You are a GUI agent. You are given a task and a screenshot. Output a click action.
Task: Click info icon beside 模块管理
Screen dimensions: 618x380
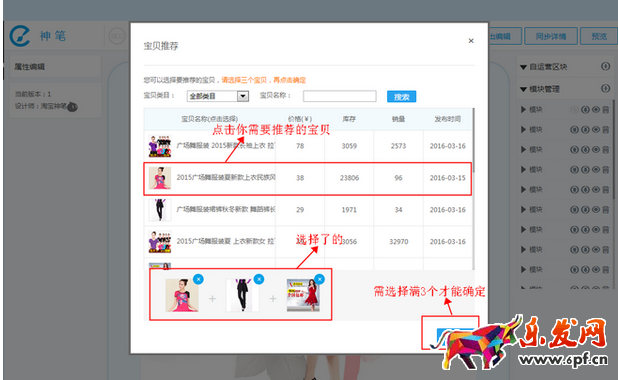point(605,88)
